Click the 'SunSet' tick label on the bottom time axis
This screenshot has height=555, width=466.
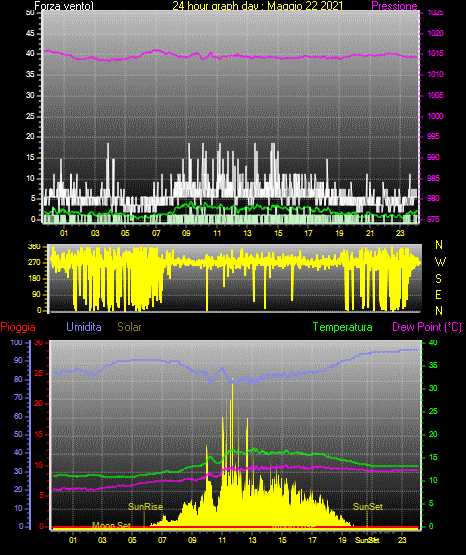[367, 540]
